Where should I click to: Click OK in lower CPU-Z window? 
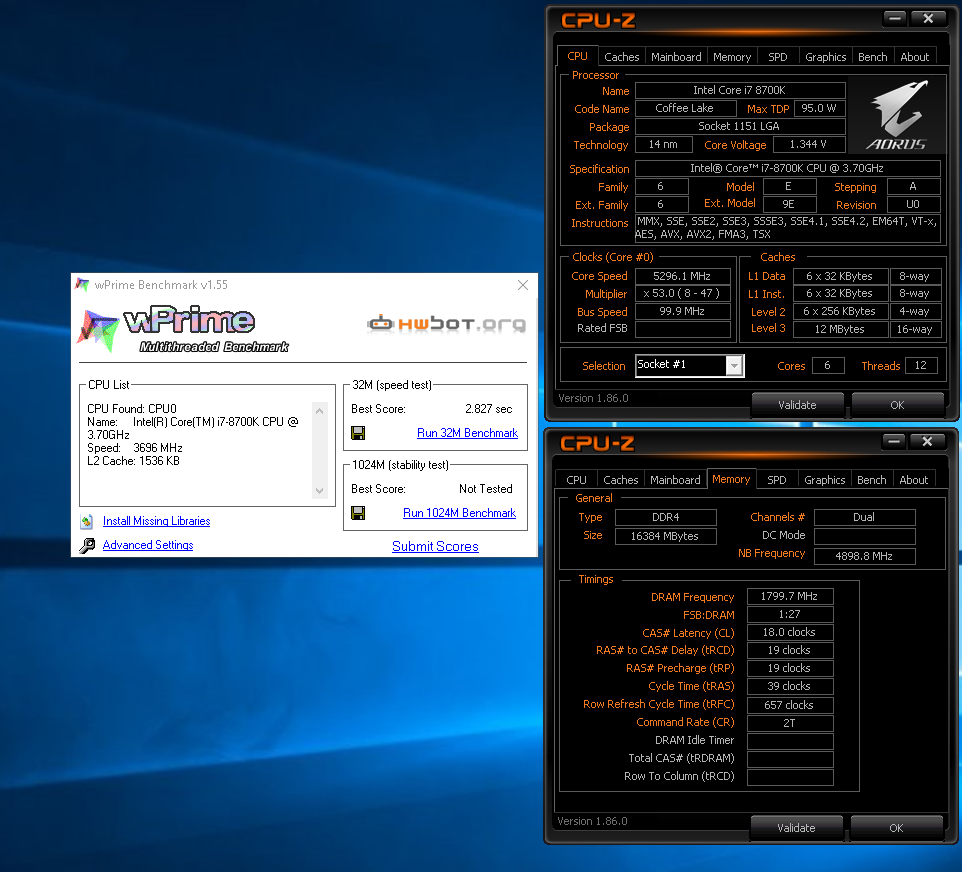coord(896,828)
